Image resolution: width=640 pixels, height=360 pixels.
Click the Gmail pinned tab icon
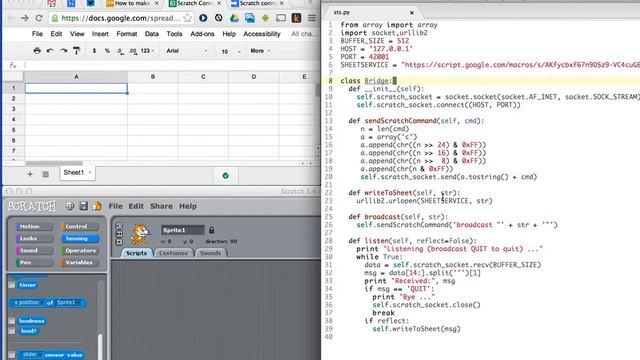click(x=51, y=3)
